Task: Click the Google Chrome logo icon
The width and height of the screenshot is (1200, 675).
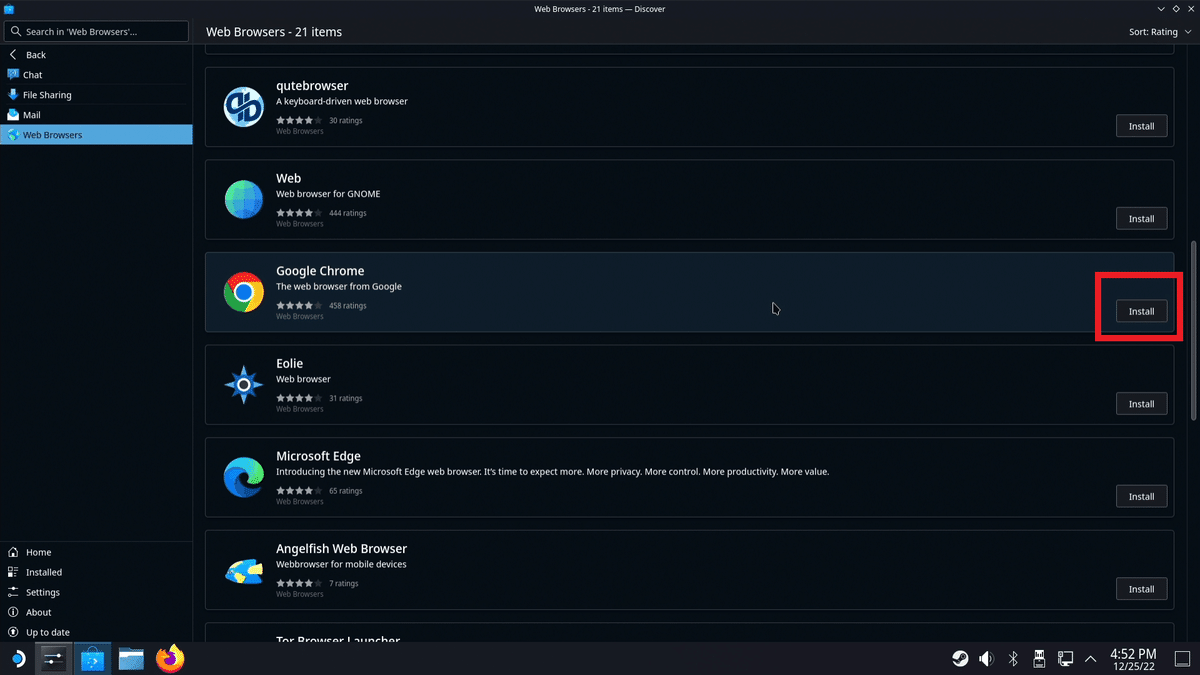Action: point(243,292)
